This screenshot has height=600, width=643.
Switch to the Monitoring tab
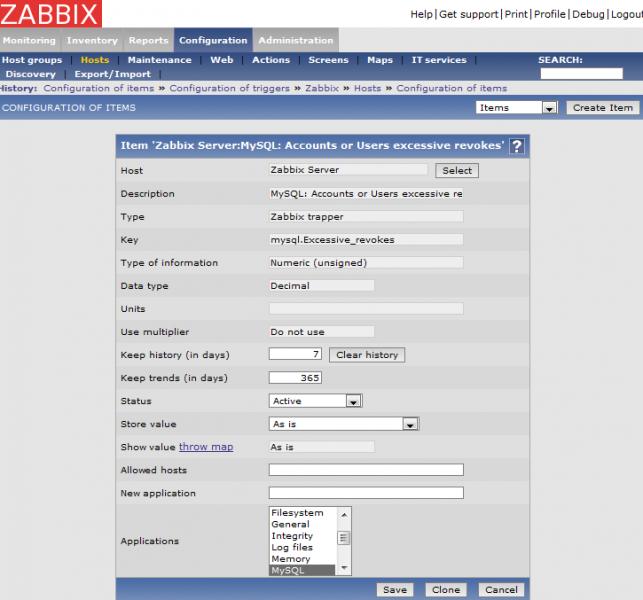[29, 40]
